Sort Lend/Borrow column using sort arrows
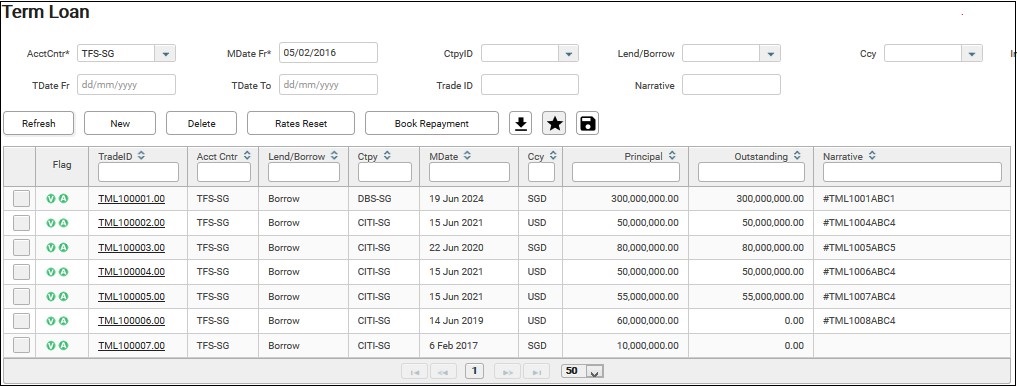Viewport: 1017px width, 387px height. click(334, 156)
